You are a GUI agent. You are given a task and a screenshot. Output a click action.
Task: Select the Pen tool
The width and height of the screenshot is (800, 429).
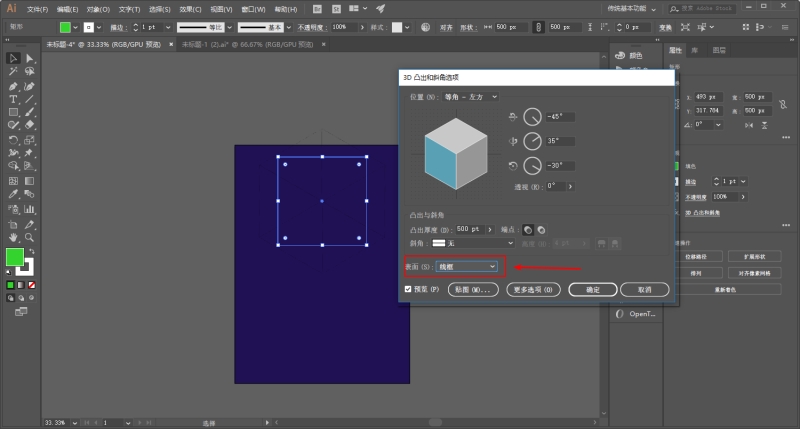coord(13,86)
